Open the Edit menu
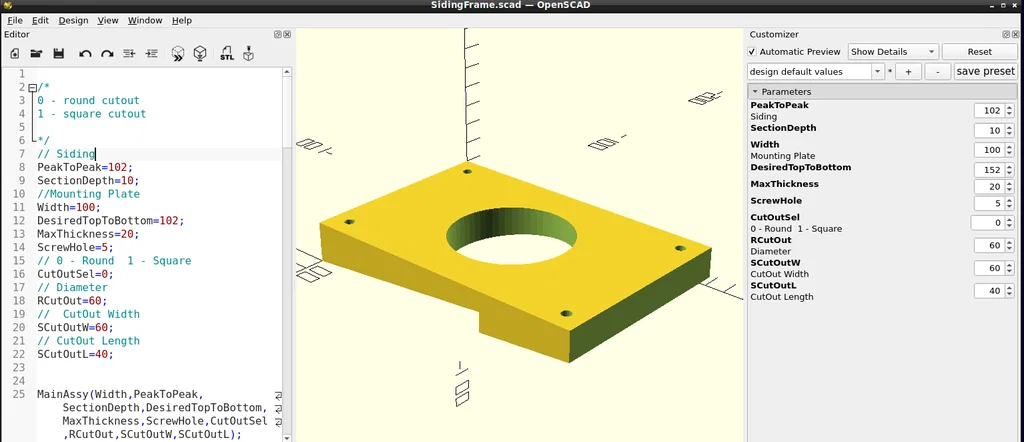Screen dimensions: 1024x442 click(x=40, y=20)
